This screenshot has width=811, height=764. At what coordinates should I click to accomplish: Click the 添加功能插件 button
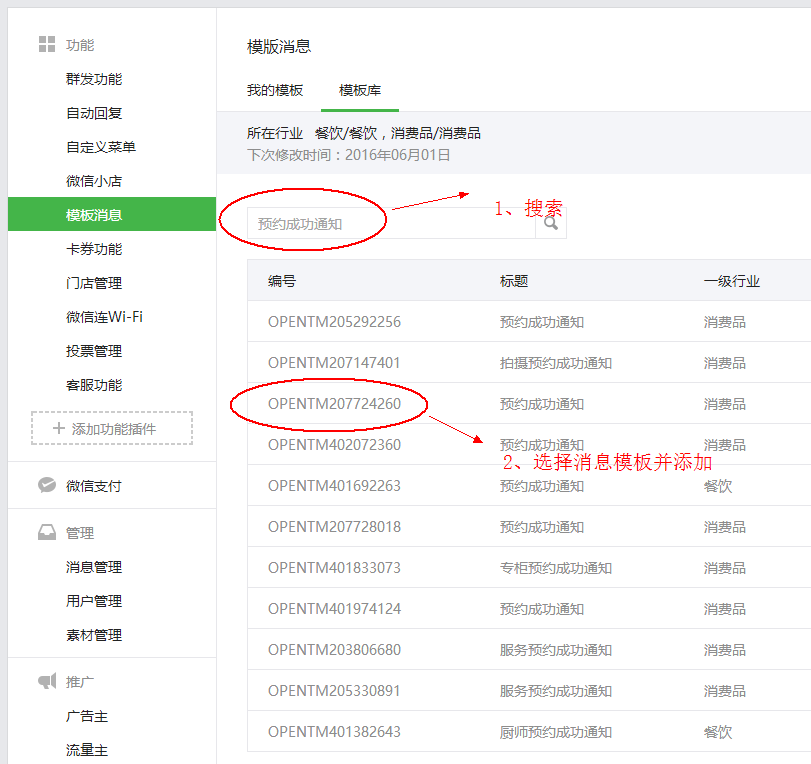[112, 429]
